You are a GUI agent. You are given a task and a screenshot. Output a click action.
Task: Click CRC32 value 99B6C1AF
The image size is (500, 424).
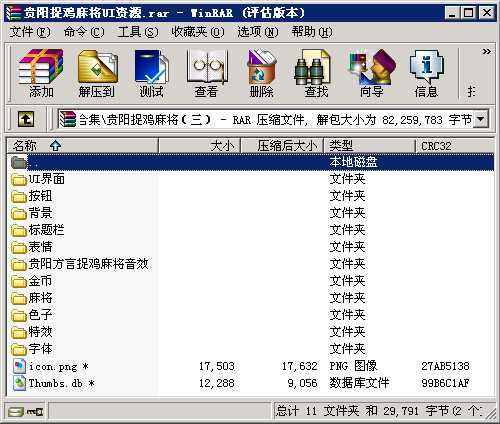pyautogui.click(x=445, y=383)
